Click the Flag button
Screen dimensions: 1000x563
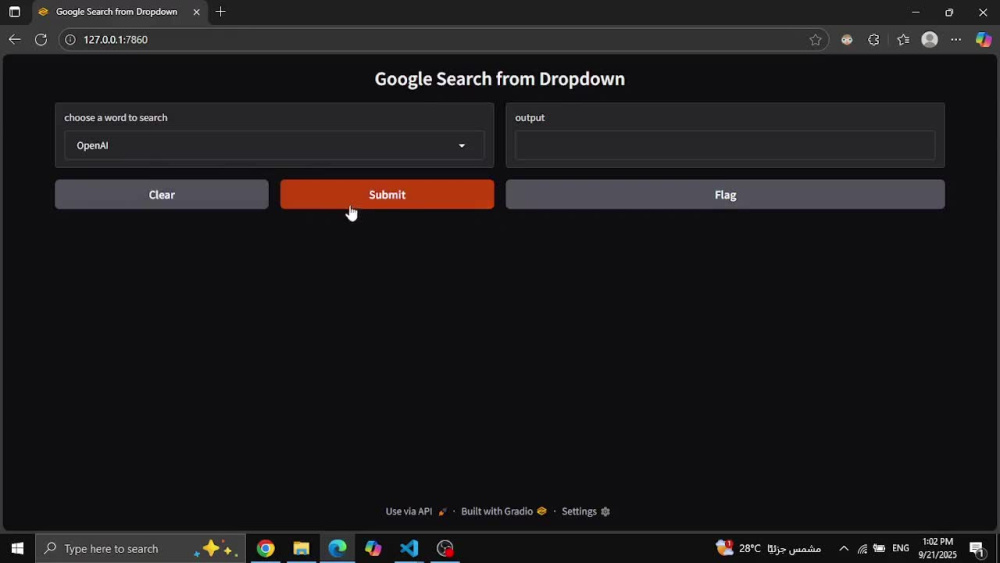[x=725, y=194]
